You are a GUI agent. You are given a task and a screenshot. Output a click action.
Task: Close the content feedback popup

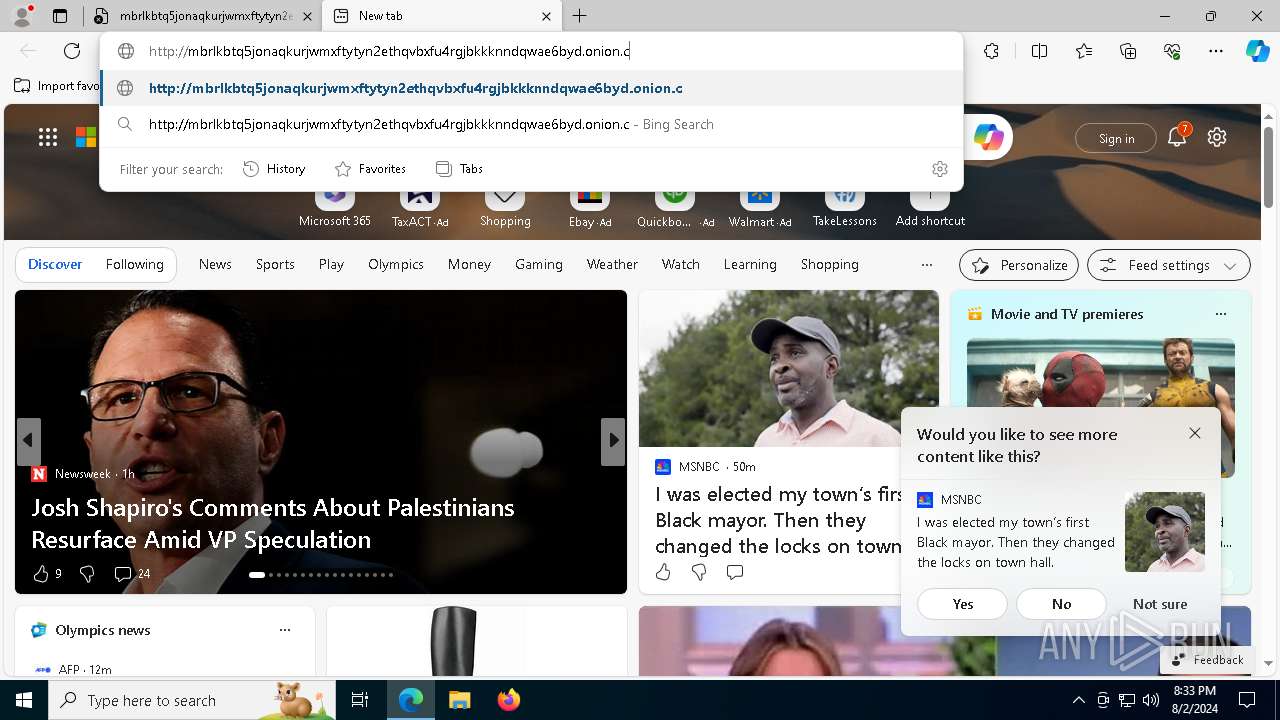pos(1195,433)
